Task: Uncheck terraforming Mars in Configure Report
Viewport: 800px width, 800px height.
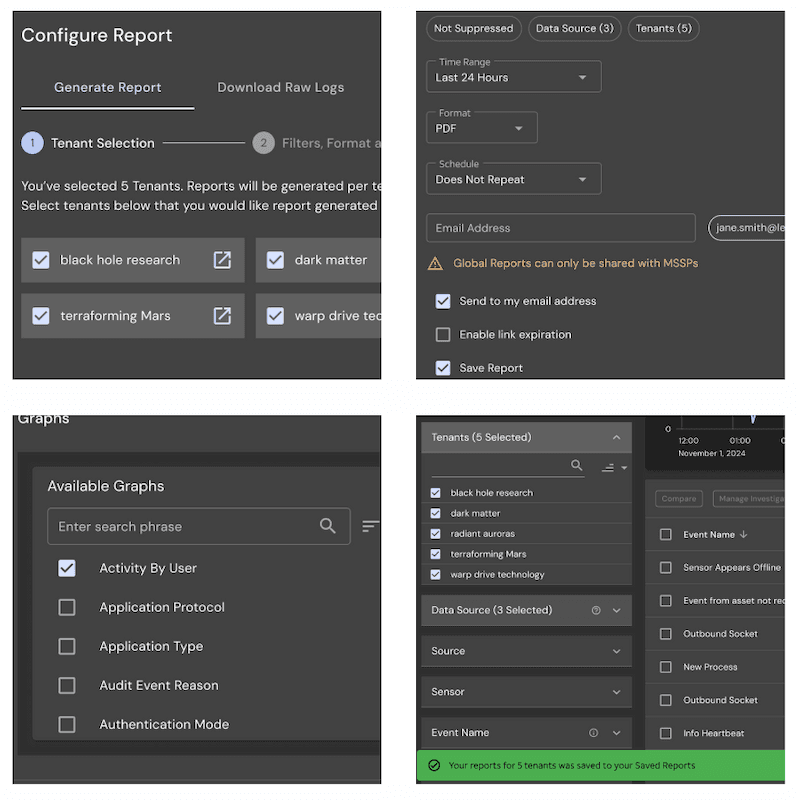Action: [41, 315]
